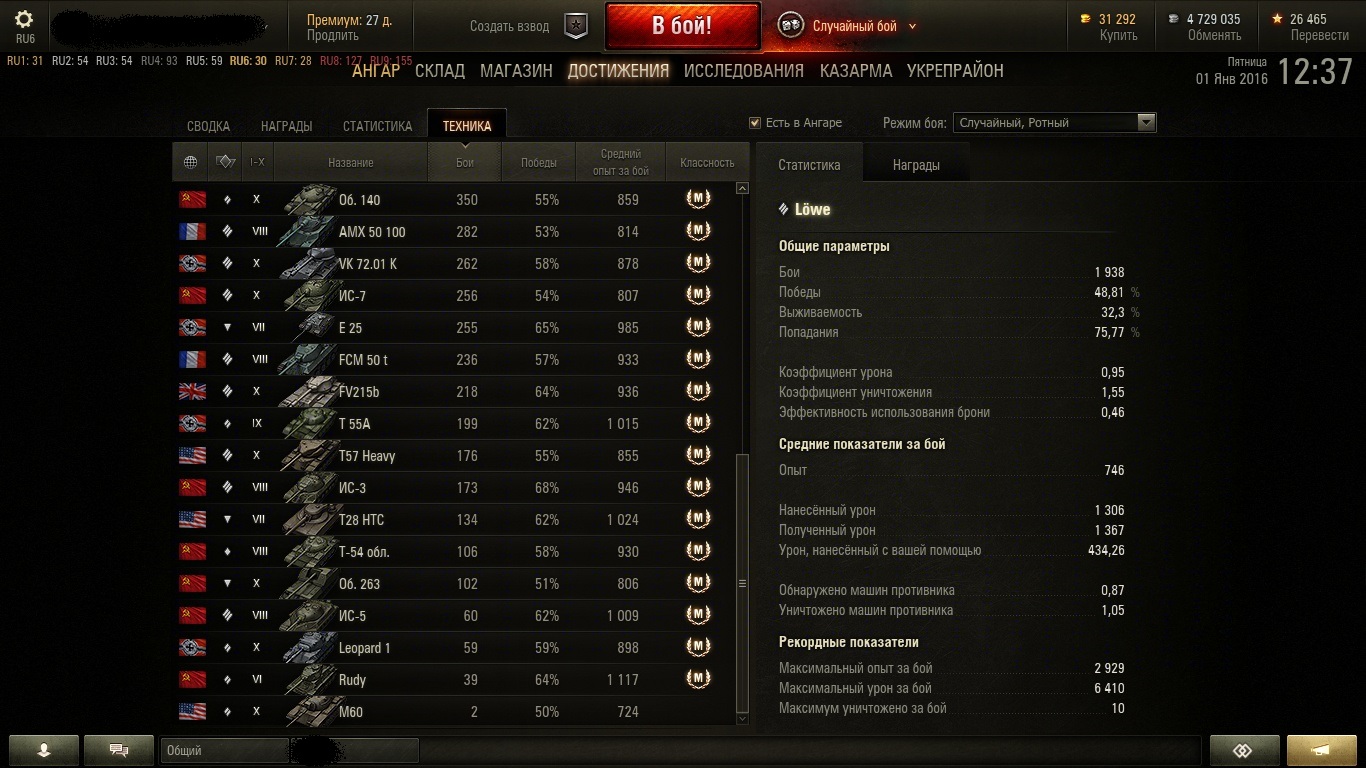This screenshot has height=768, width=1366.
Task: Open settings gear icon near RU6
Action: (x=24, y=19)
